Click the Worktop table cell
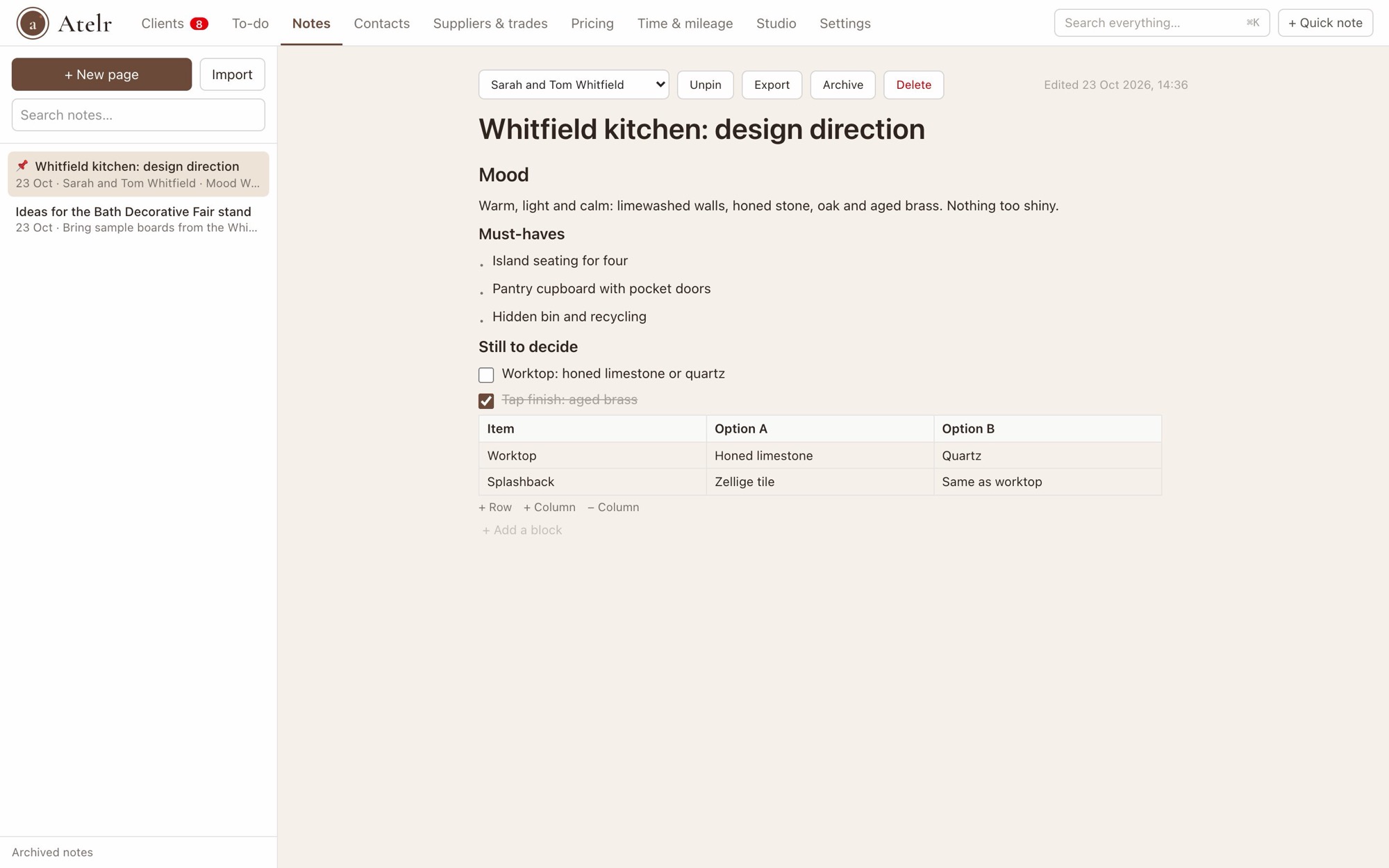Viewport: 1389px width, 868px height. (592, 456)
